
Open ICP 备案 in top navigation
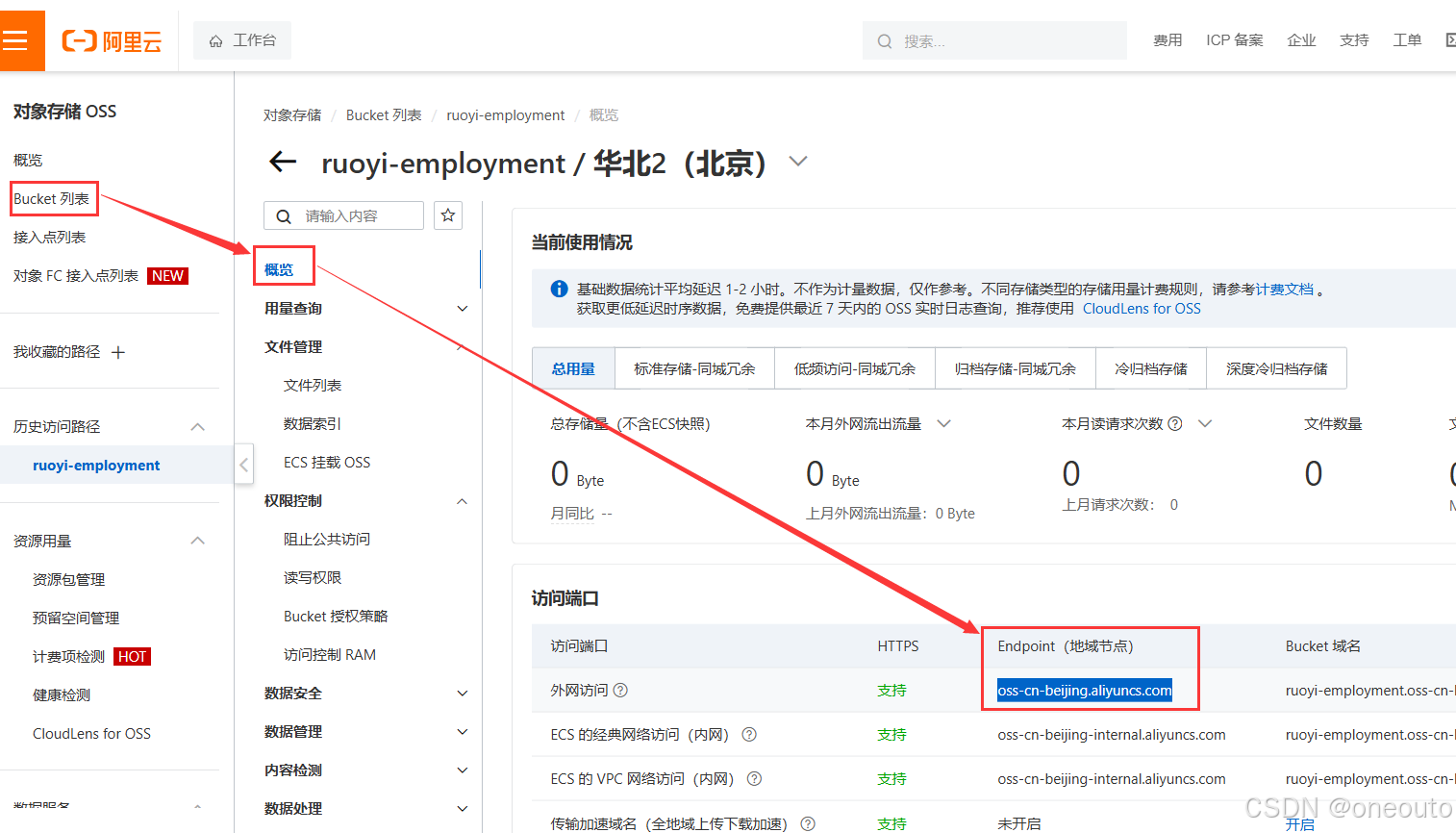tap(1235, 40)
